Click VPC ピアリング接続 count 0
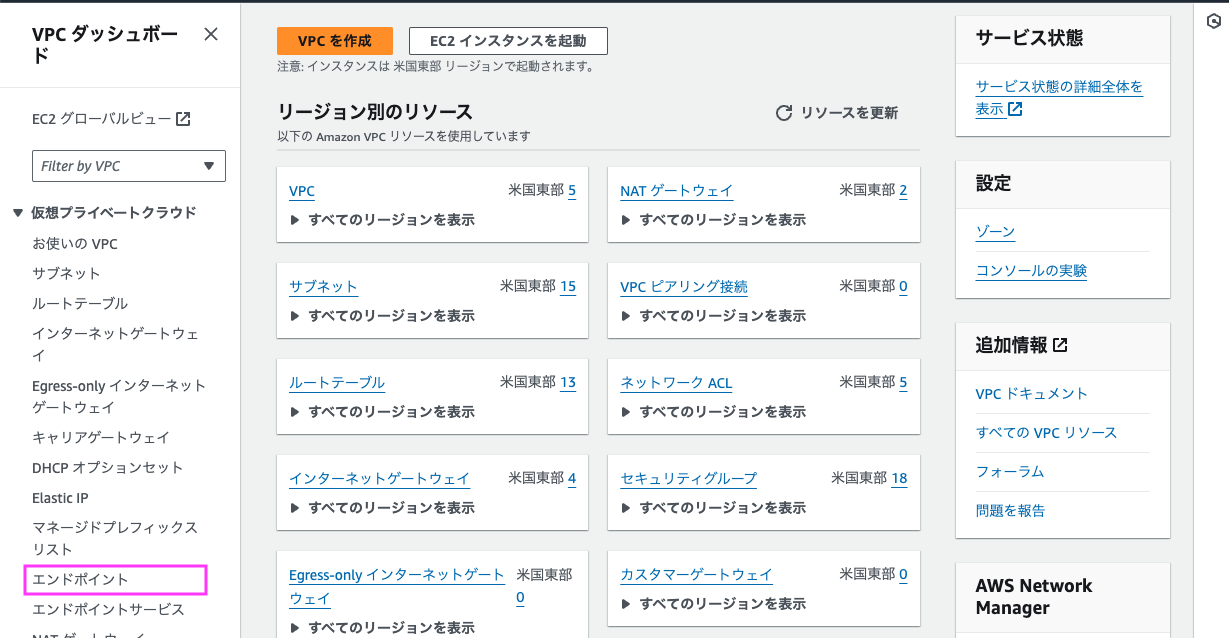 tap(903, 286)
